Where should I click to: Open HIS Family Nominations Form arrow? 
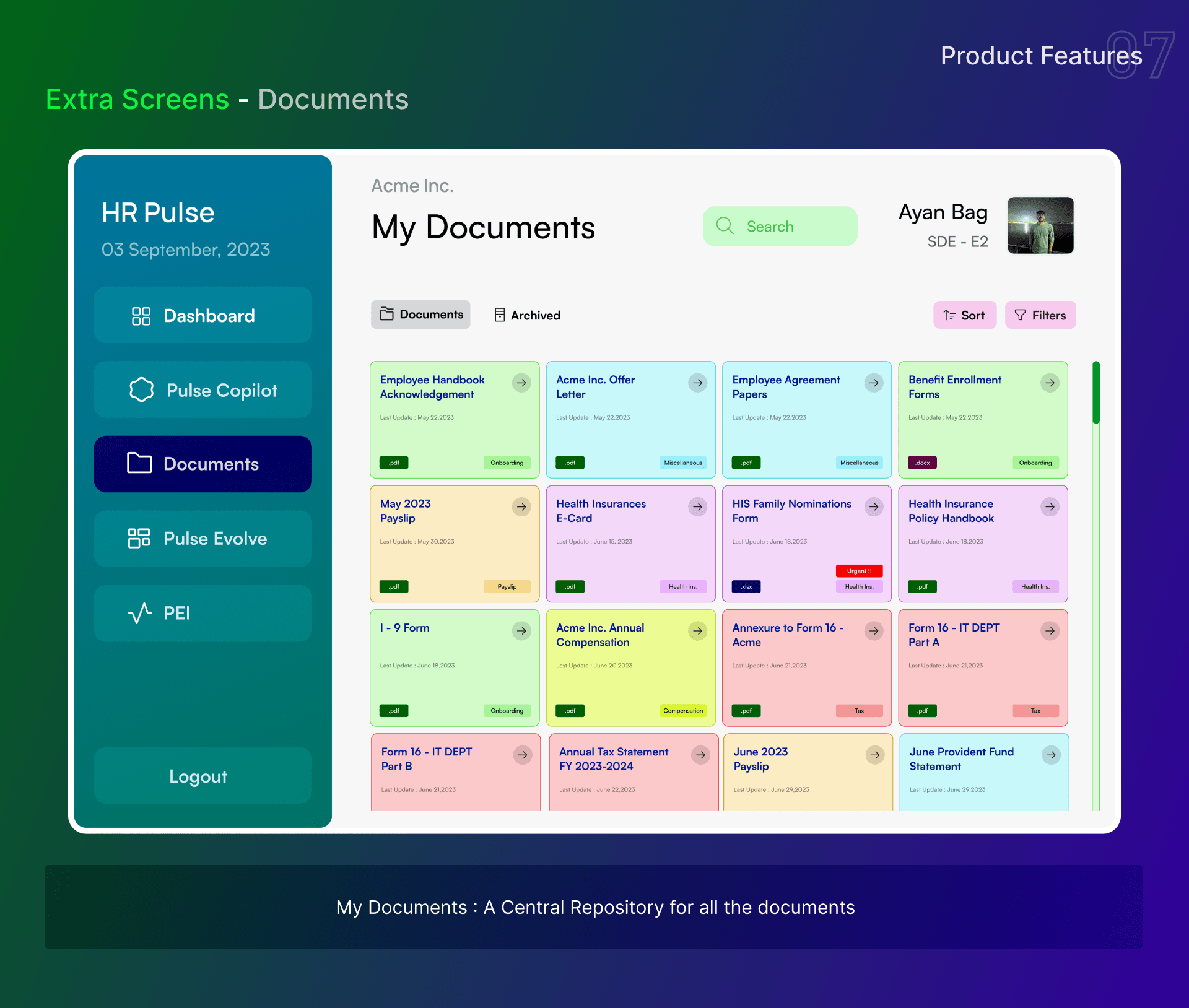coord(874,506)
